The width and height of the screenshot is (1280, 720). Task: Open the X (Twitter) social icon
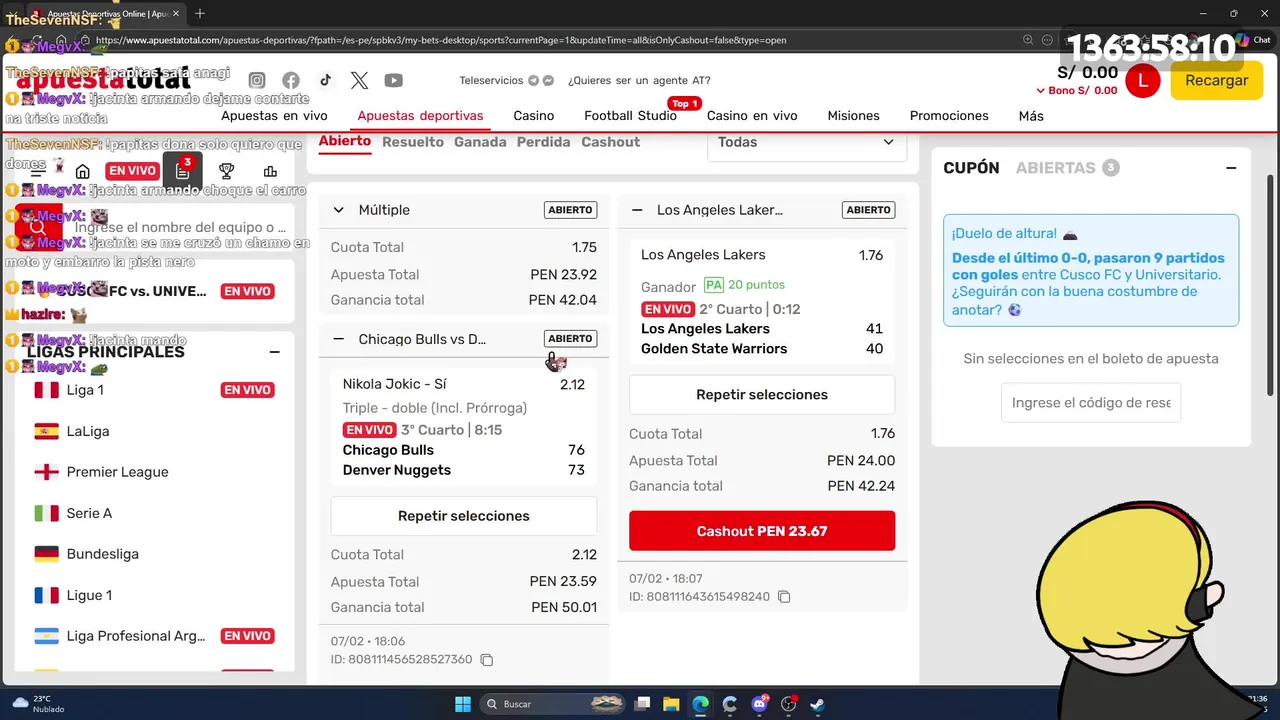pyautogui.click(x=360, y=81)
